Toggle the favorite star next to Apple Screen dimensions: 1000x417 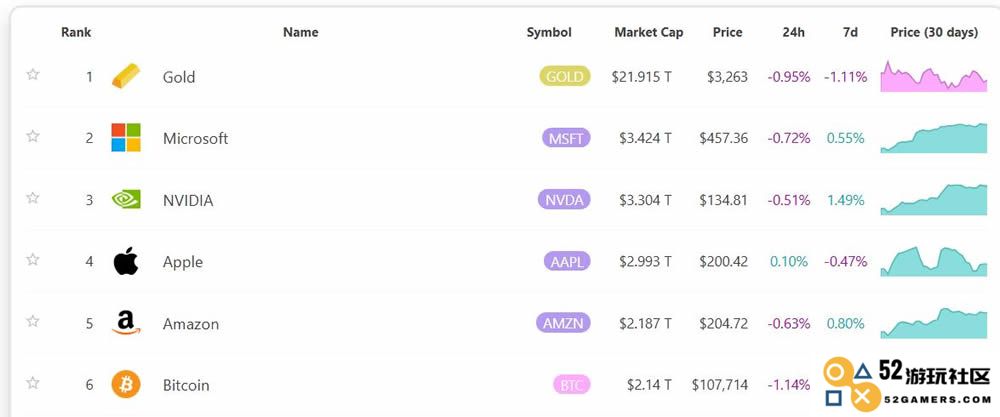(33, 260)
